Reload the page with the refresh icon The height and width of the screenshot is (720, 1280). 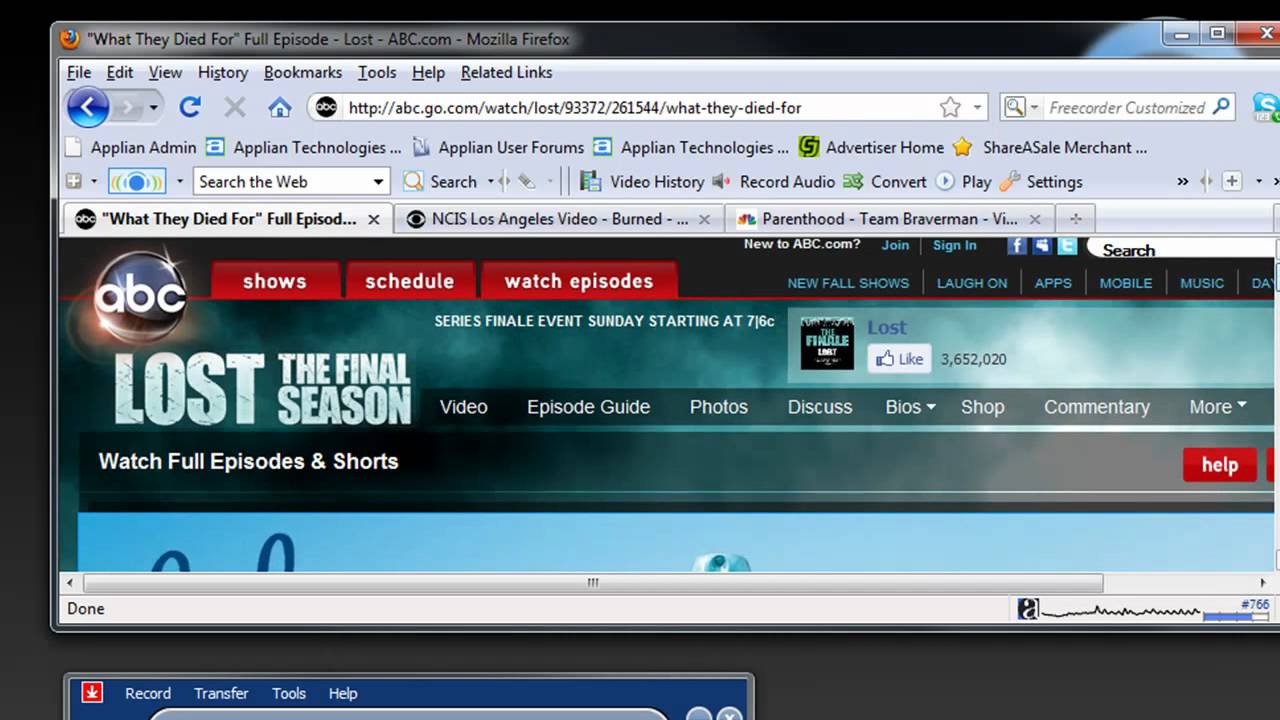pos(190,107)
